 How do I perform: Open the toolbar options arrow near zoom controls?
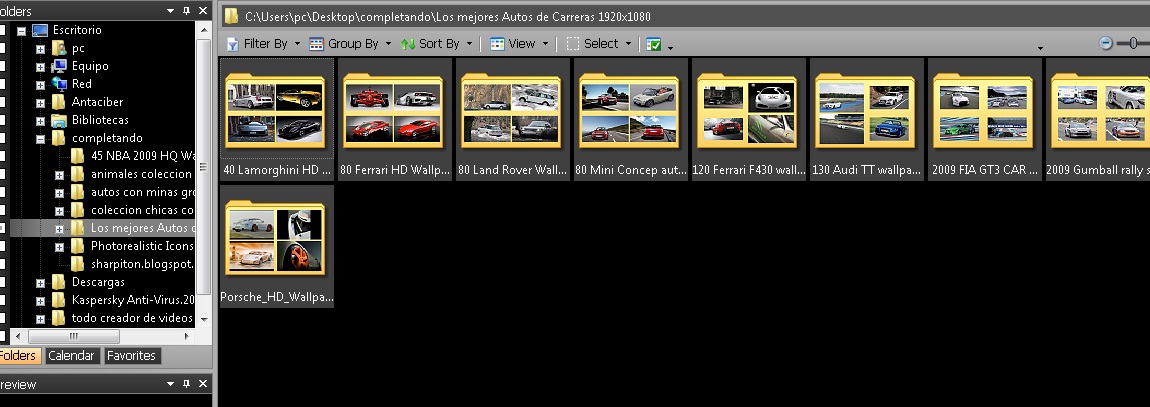[1039, 48]
